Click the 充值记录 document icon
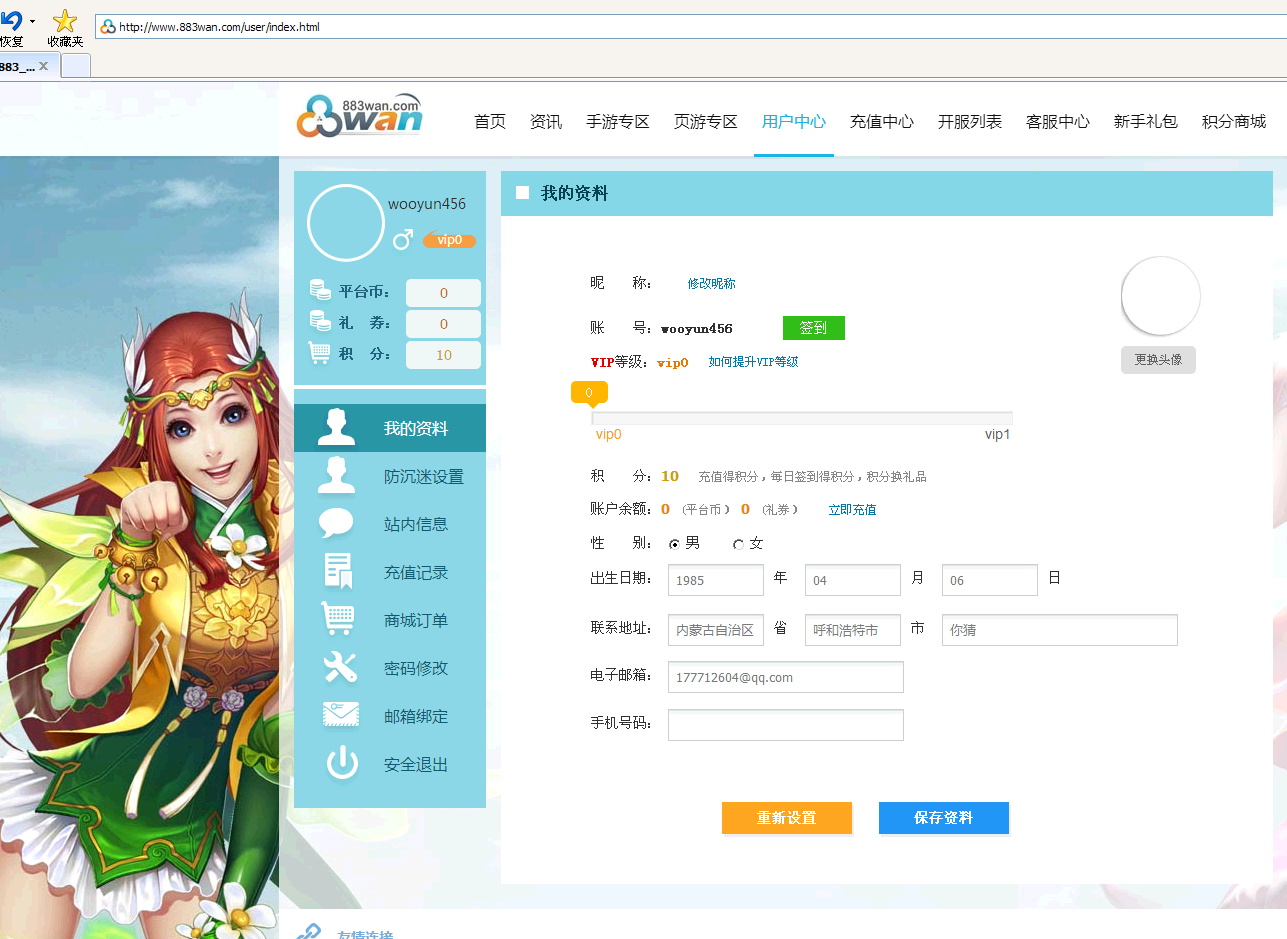Screen dimensions: 1287x939 [338, 572]
